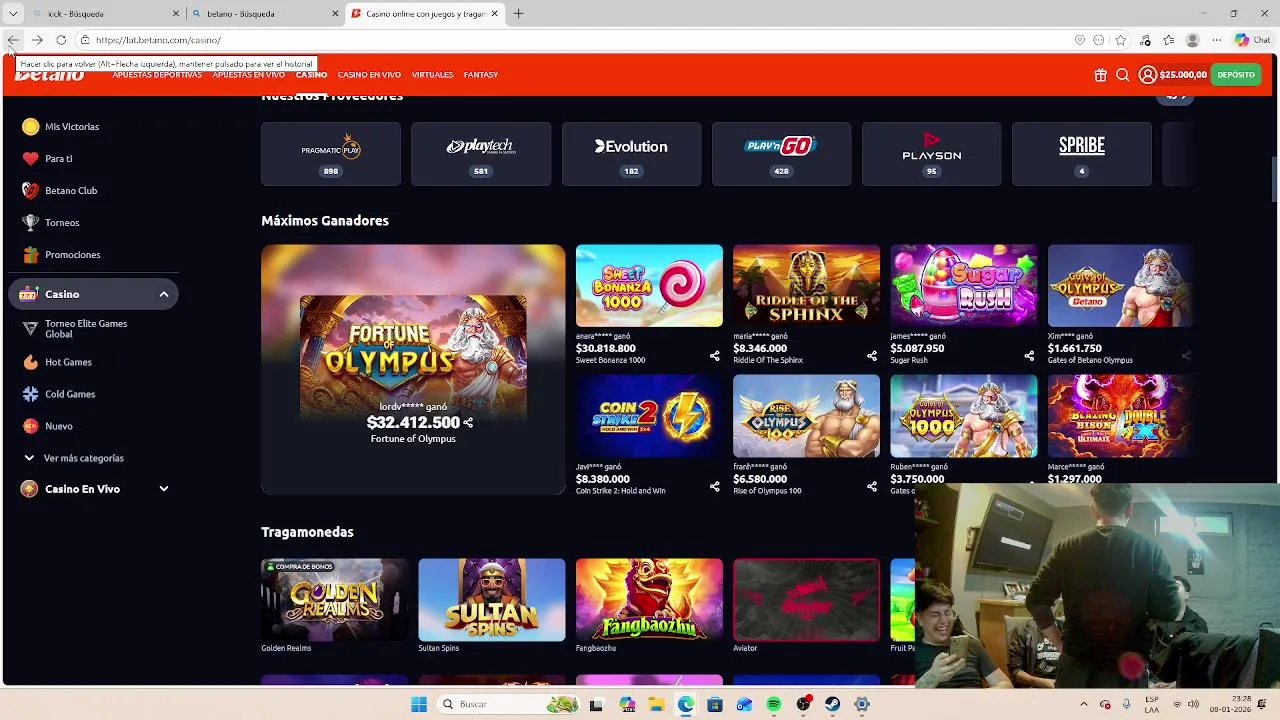Open File Explorer from the taskbar
1280x720 pixels.
pyautogui.click(x=656, y=704)
